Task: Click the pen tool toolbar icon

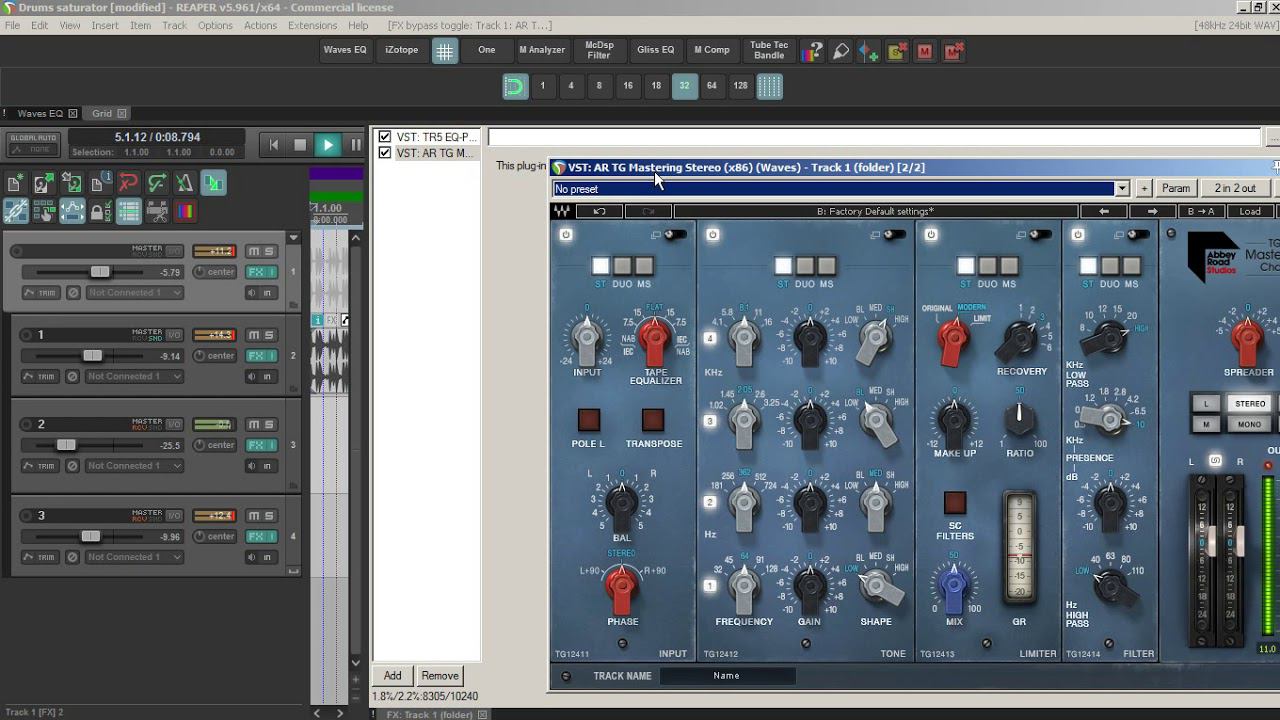Action: [x=841, y=51]
